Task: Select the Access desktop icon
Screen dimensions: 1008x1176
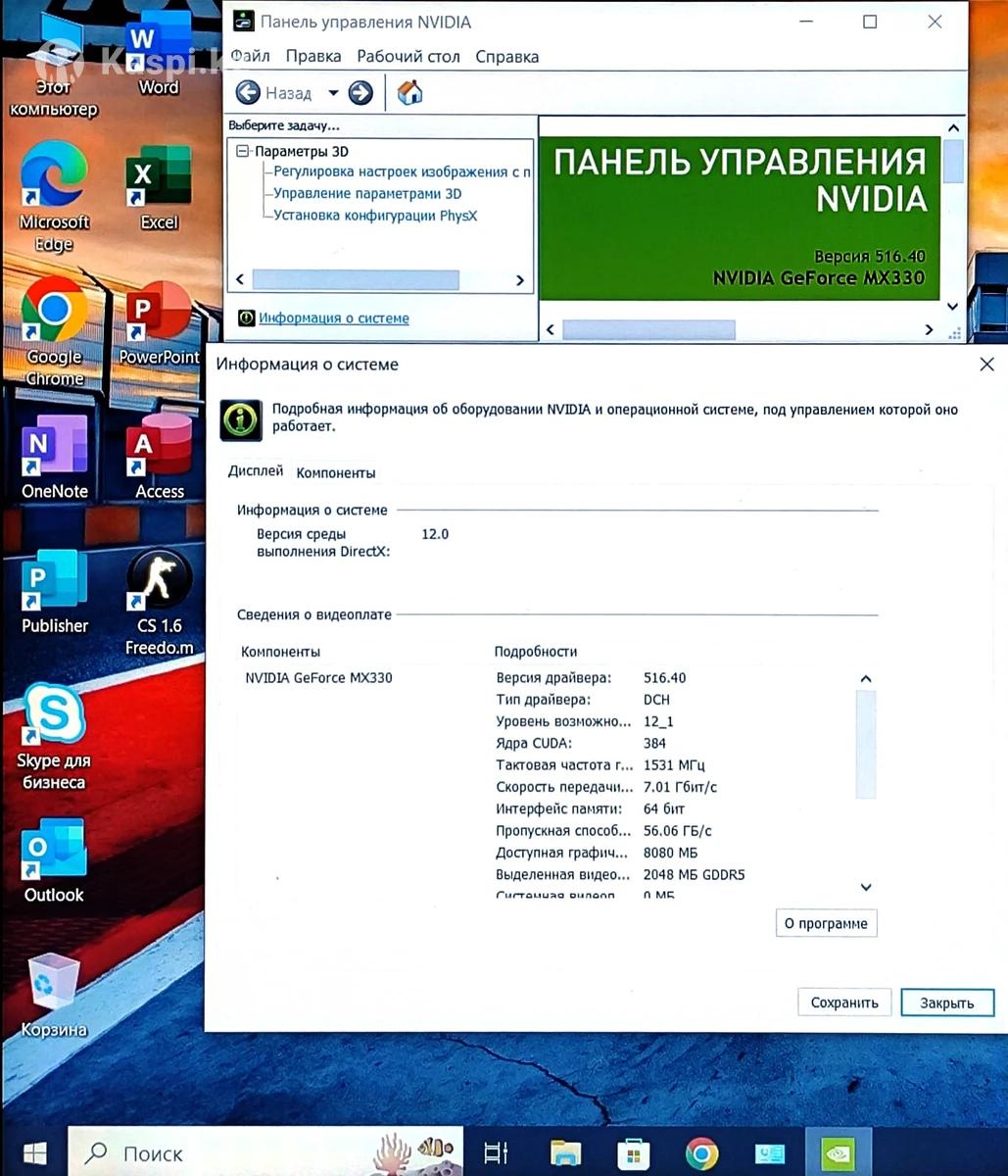Action: click(159, 458)
